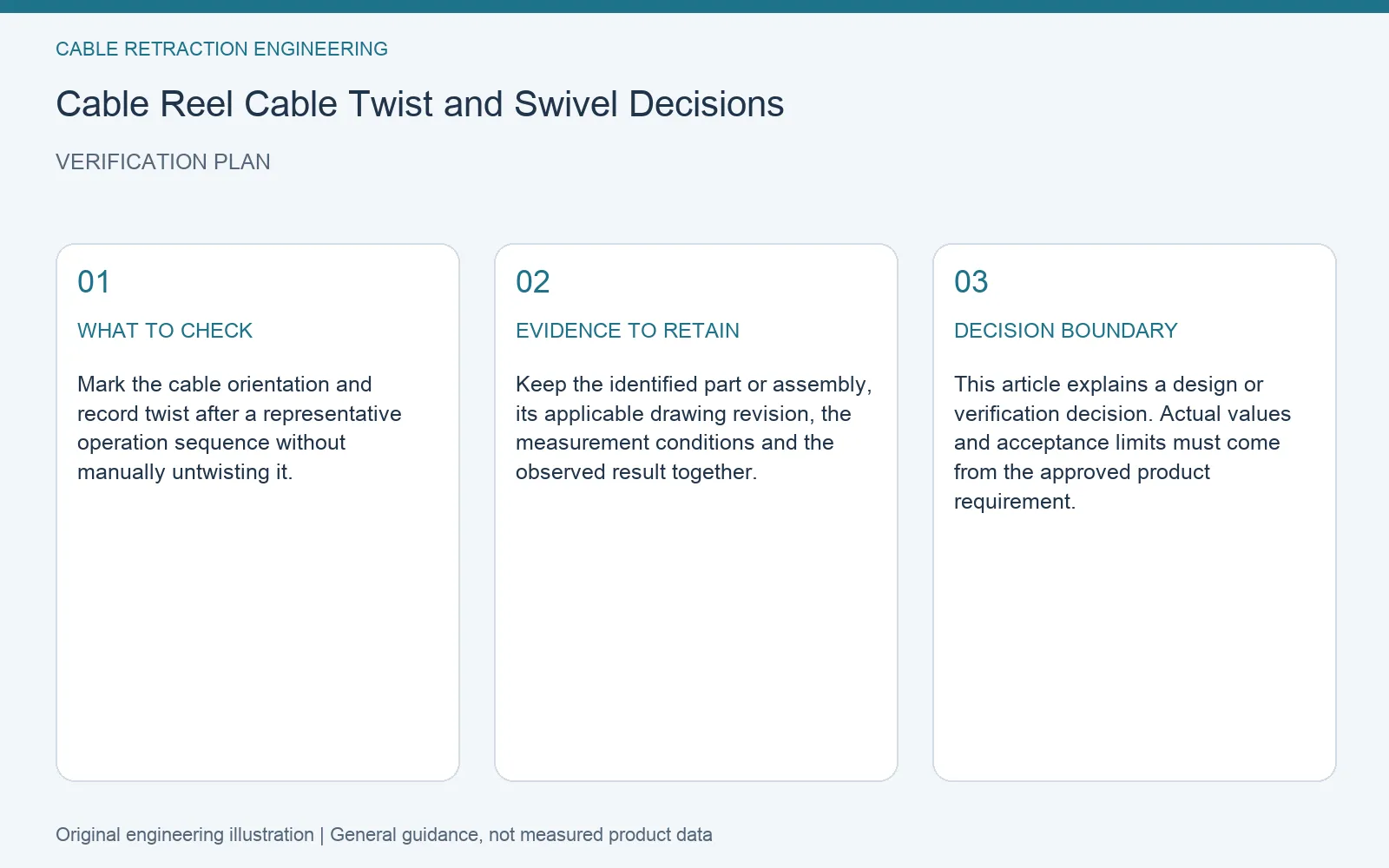
Task: Click the paragraph starting 'Mark the cable orientation'
Action: (x=240, y=428)
